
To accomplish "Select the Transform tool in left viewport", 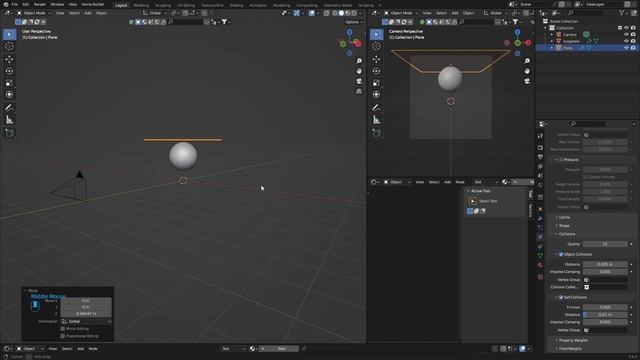I will click(9, 95).
